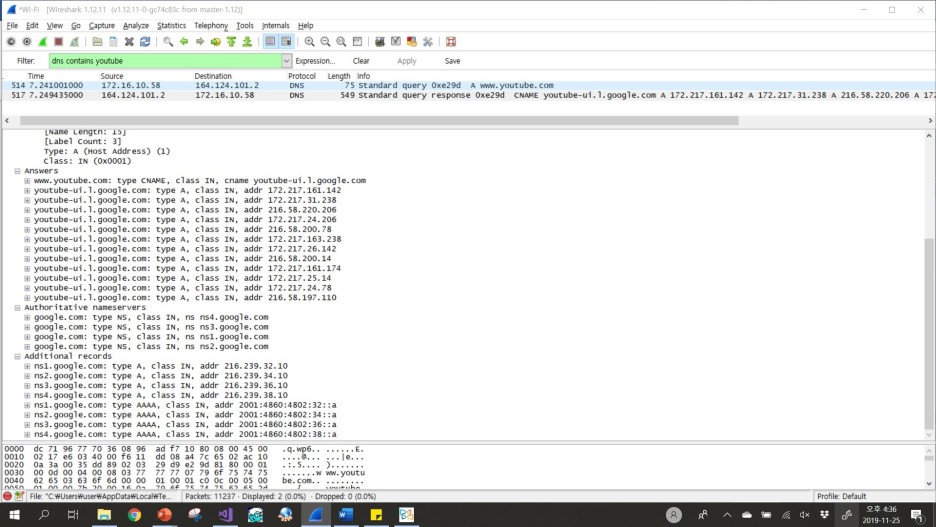Toggle auto scroll in live capture
Image resolution: width=936 pixels, height=527 pixels.
coord(286,42)
